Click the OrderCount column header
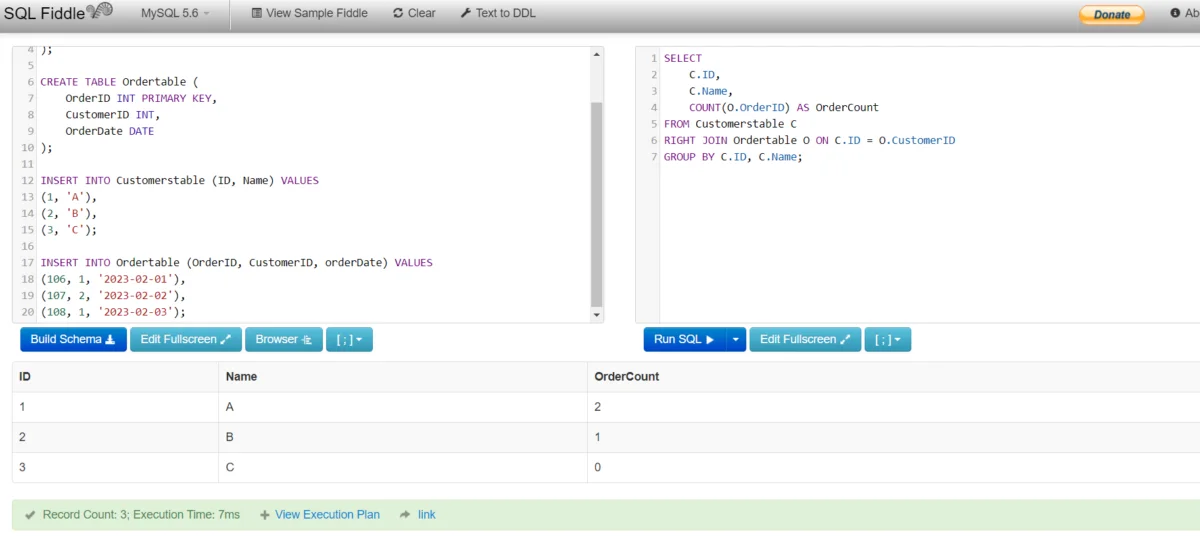The image size is (1200, 537). tap(626, 377)
